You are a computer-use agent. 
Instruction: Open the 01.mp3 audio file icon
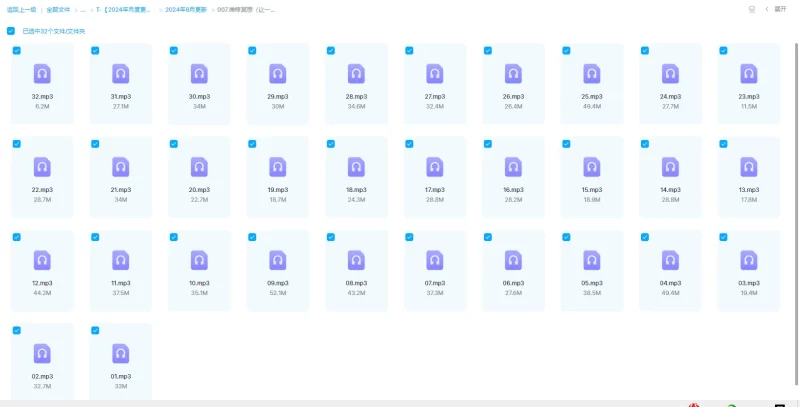[121, 353]
